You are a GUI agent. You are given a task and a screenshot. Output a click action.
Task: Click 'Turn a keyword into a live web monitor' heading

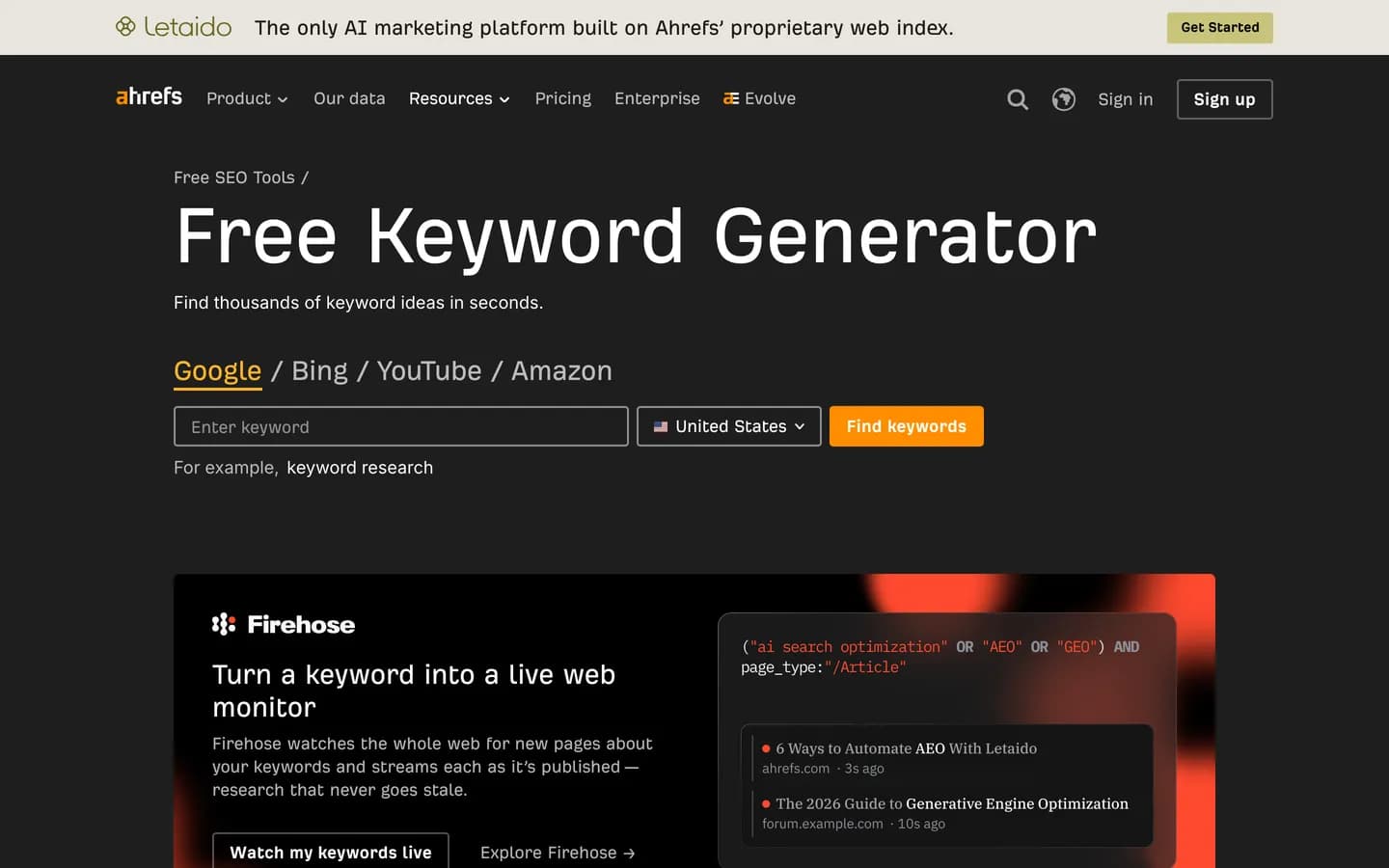414,691
